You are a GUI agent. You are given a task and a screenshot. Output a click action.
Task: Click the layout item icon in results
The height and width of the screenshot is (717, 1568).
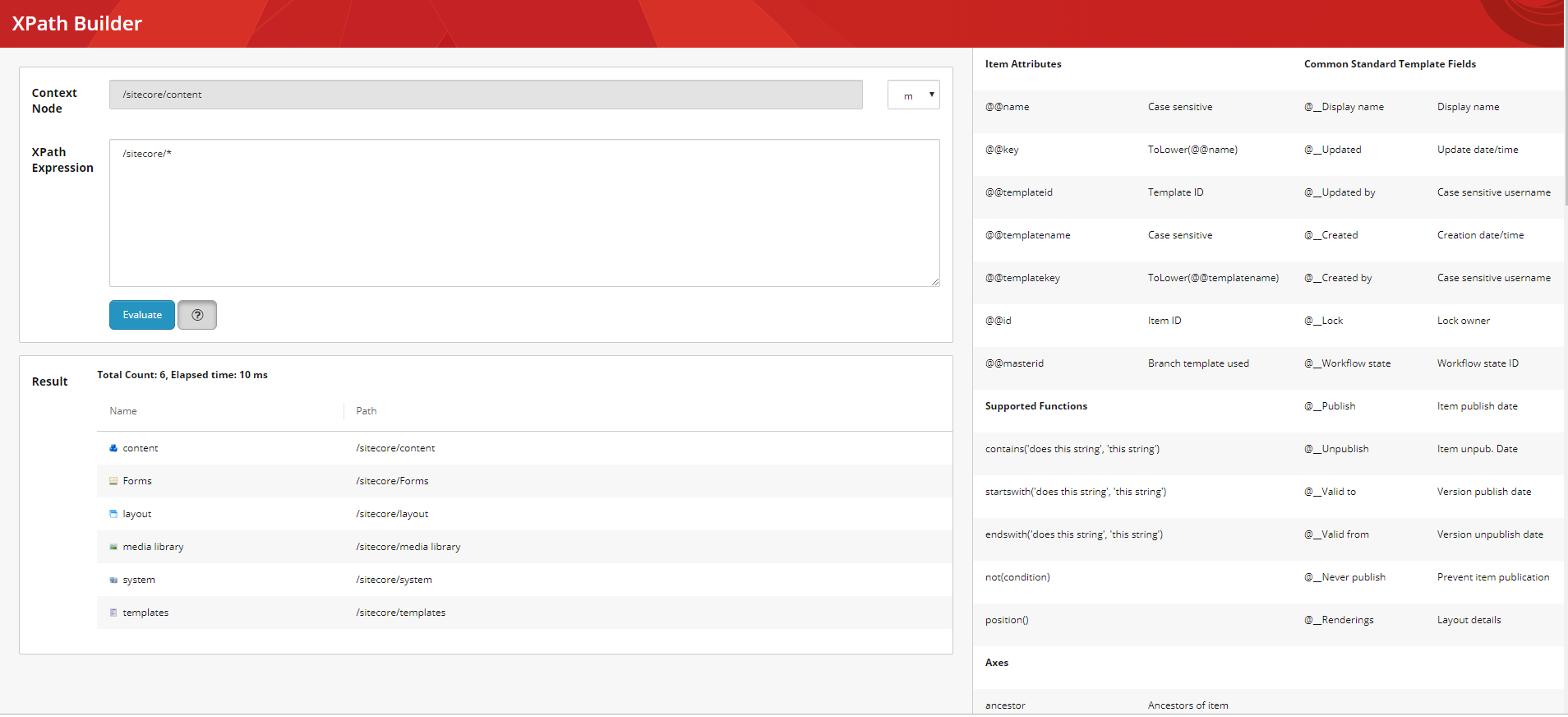coord(113,514)
